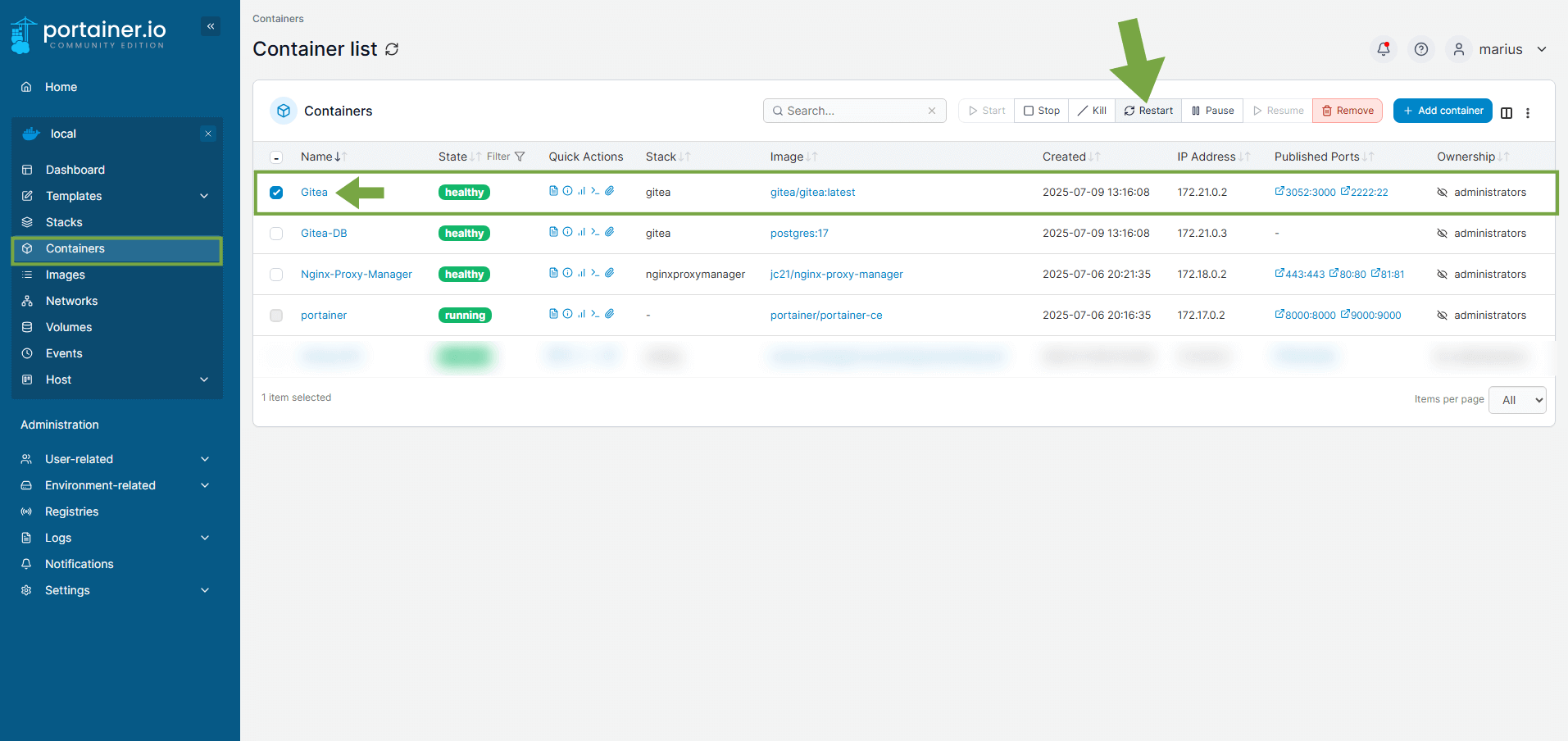
Task: Uncheck the Gitea container checkbox
Action: (276, 193)
